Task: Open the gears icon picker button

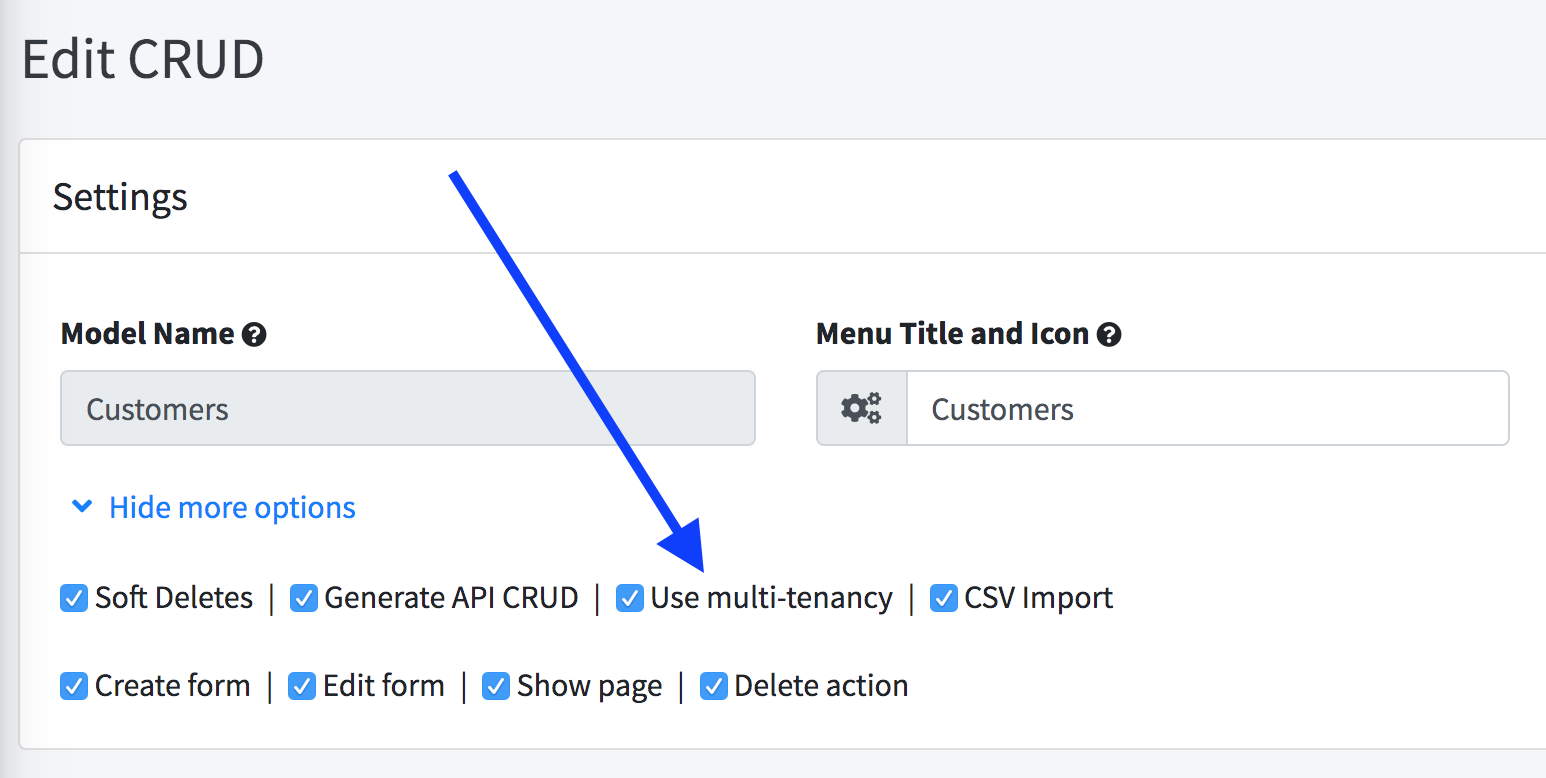Action: pos(861,408)
